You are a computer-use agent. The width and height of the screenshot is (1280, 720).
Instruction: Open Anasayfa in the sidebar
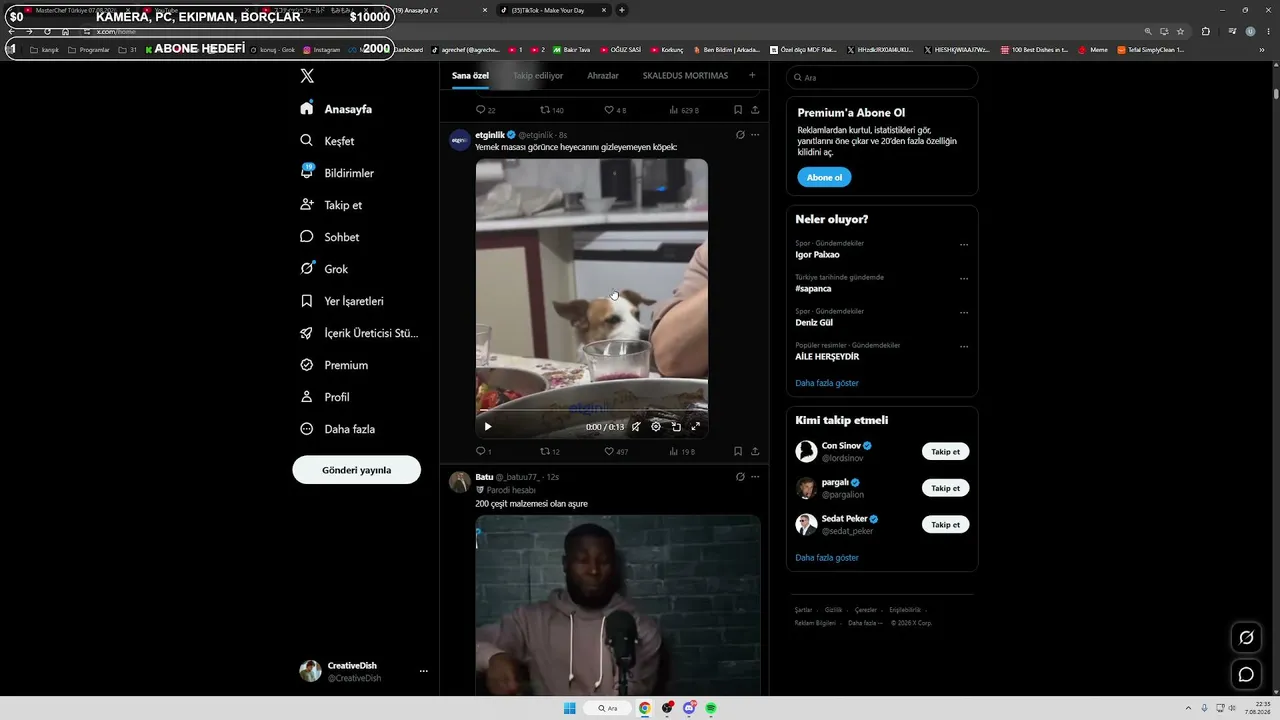click(336, 109)
